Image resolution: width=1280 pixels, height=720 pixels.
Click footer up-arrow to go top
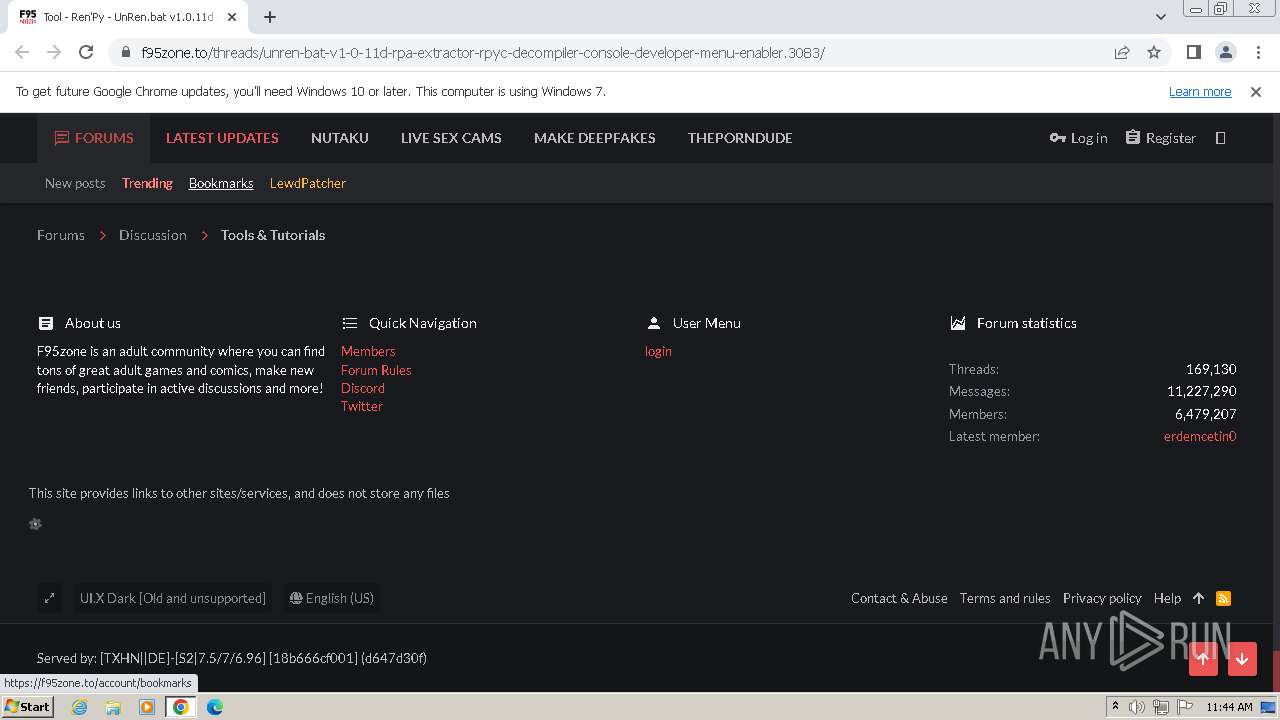pyautogui.click(x=1198, y=598)
